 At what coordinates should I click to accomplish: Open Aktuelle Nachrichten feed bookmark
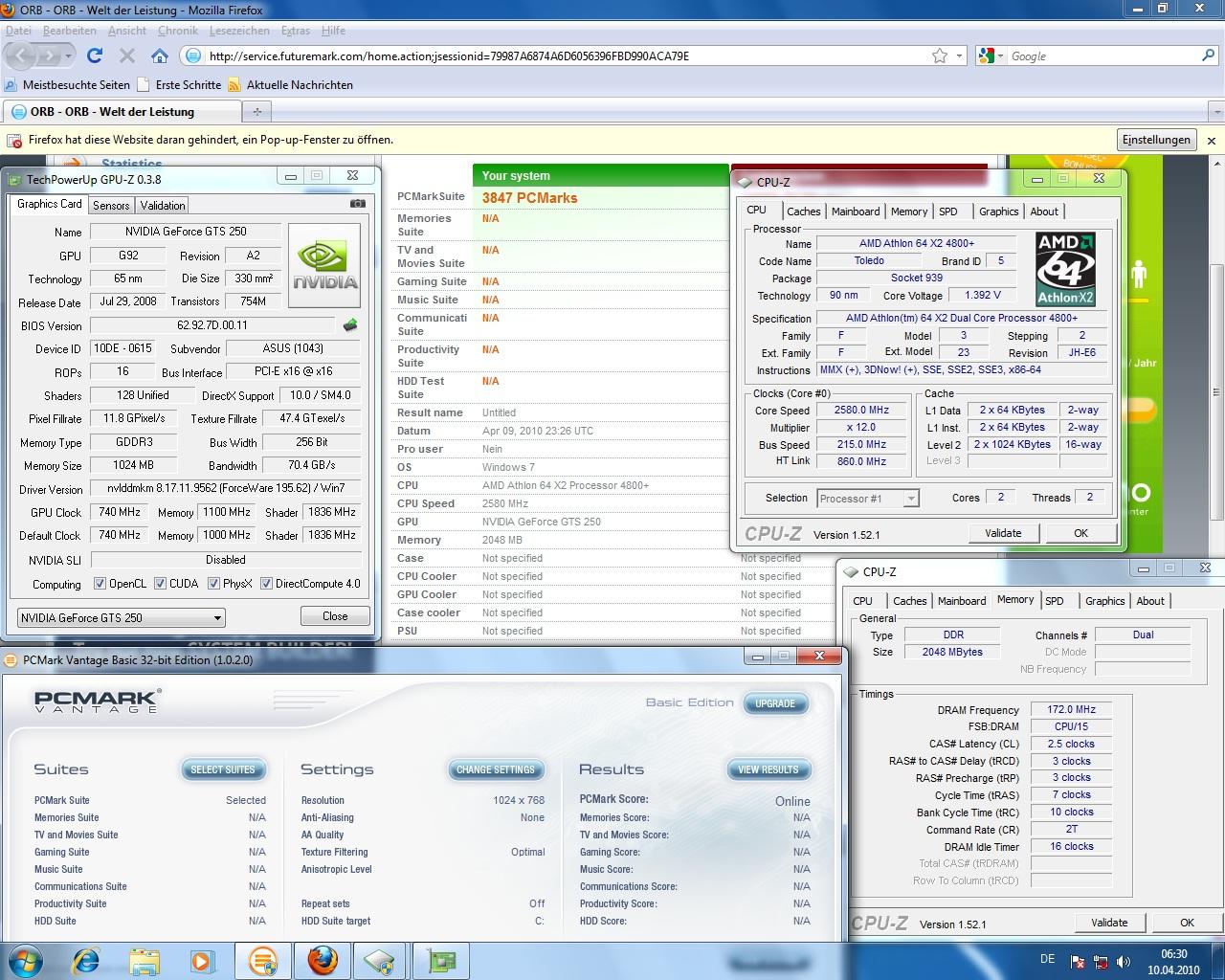[290, 85]
